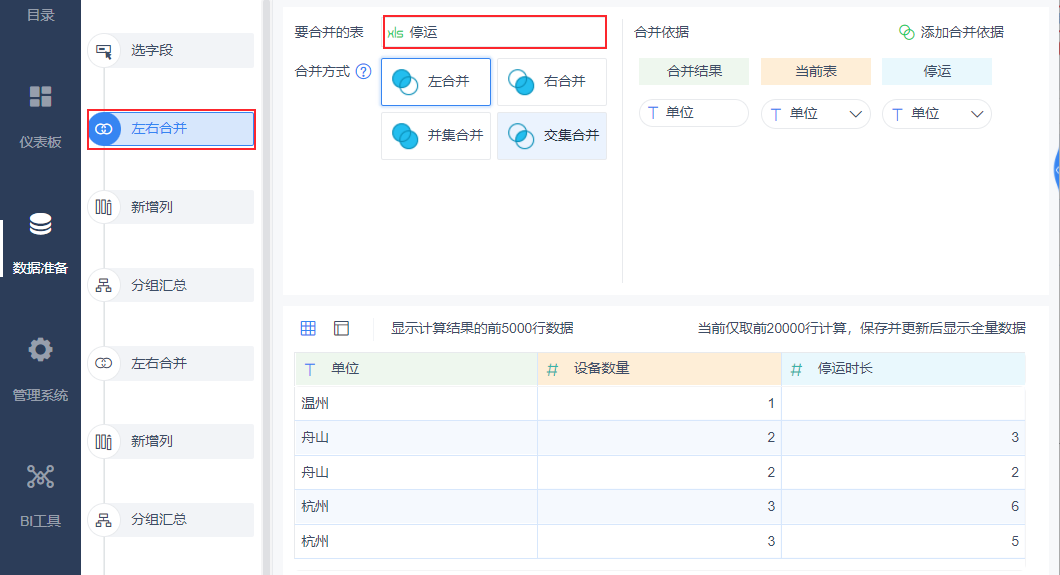The height and width of the screenshot is (575, 1060).
Task: Open the BI工具 icon
Action: (40, 476)
